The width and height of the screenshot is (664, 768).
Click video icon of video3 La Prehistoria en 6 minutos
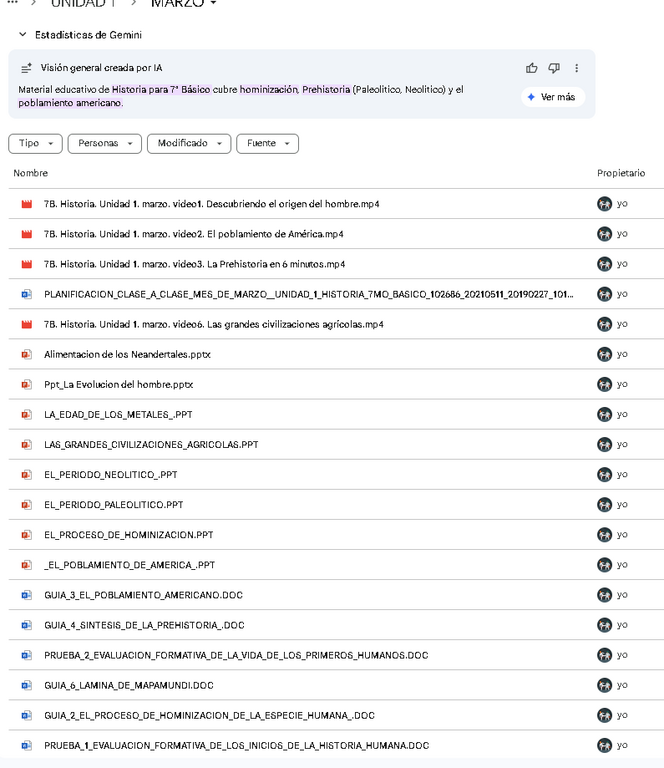click(27, 264)
